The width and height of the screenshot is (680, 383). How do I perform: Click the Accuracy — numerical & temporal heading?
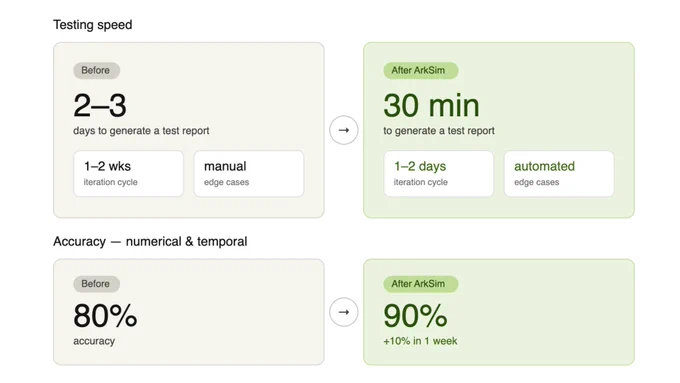(150, 241)
